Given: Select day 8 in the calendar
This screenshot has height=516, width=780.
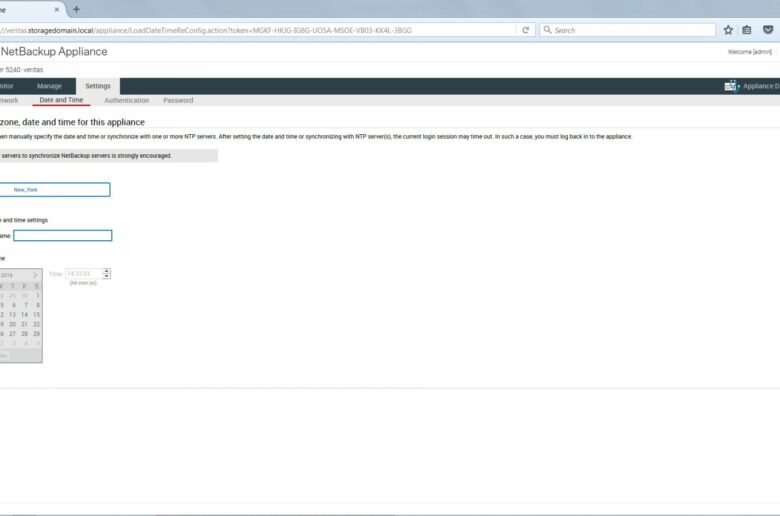Looking at the screenshot, I should tap(38, 305).
